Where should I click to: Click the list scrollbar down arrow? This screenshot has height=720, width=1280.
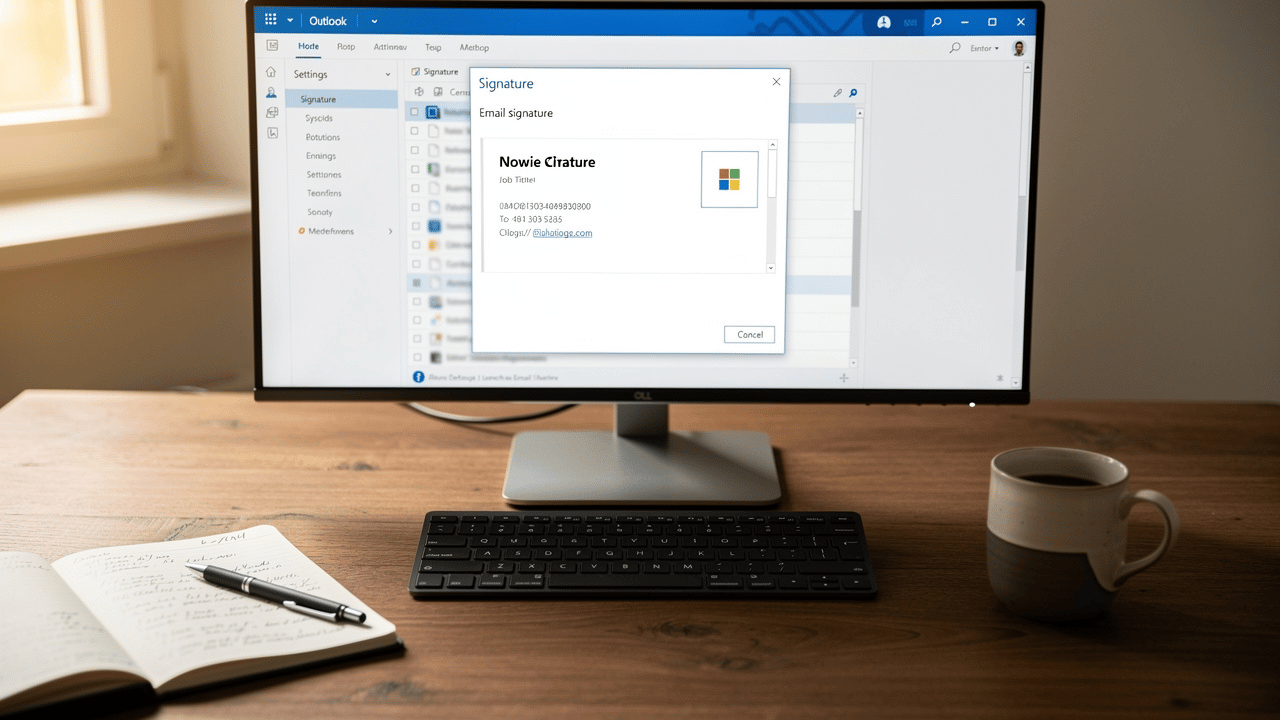[853, 362]
